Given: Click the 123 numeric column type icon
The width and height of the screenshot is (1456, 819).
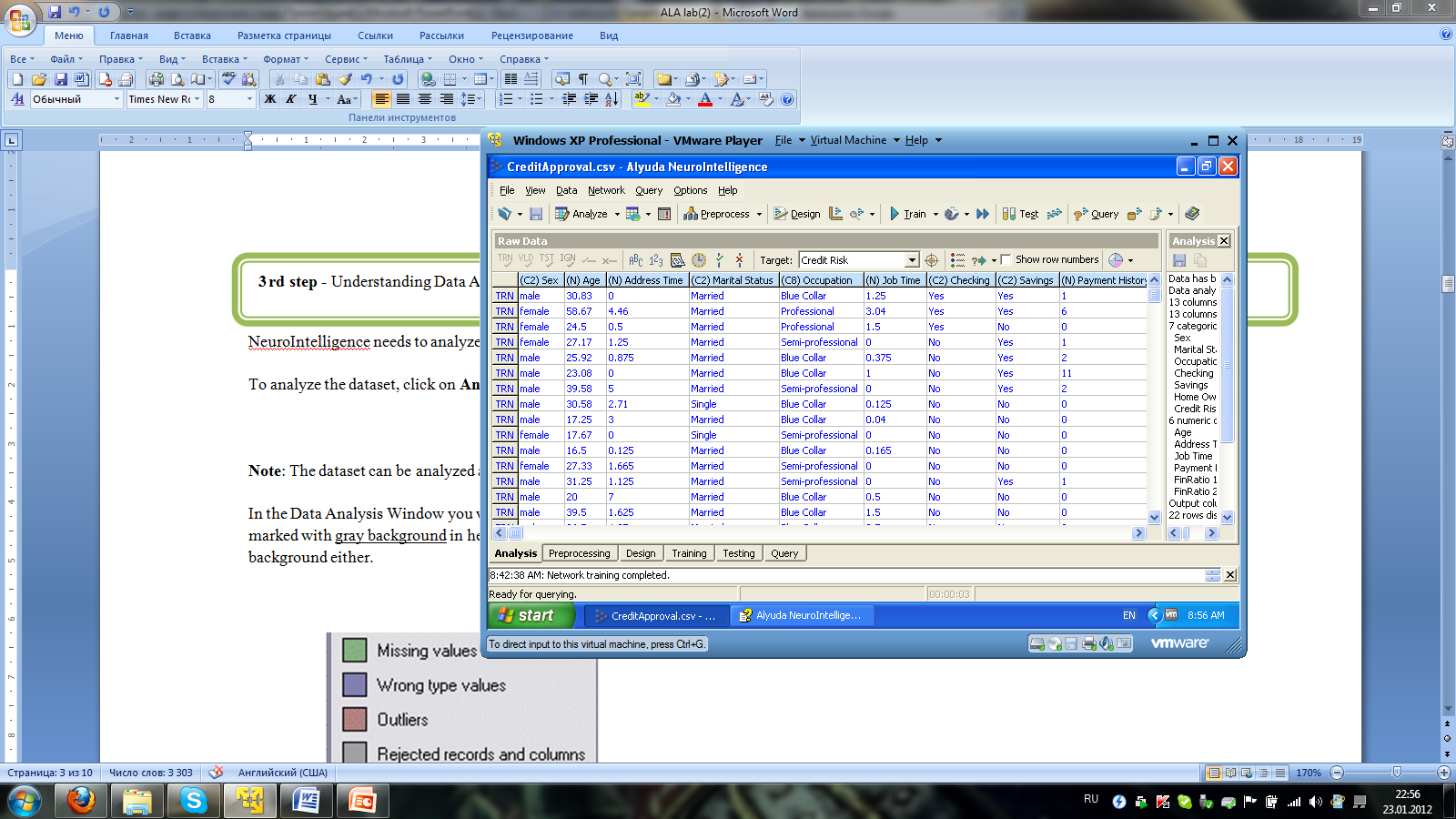Looking at the screenshot, I should pos(656,260).
